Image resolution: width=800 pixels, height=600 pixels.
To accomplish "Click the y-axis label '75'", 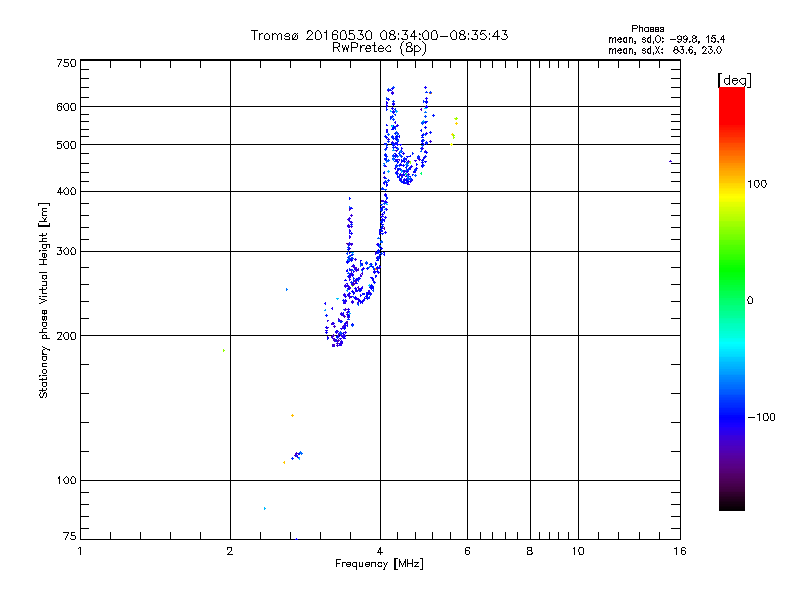I will [70, 536].
